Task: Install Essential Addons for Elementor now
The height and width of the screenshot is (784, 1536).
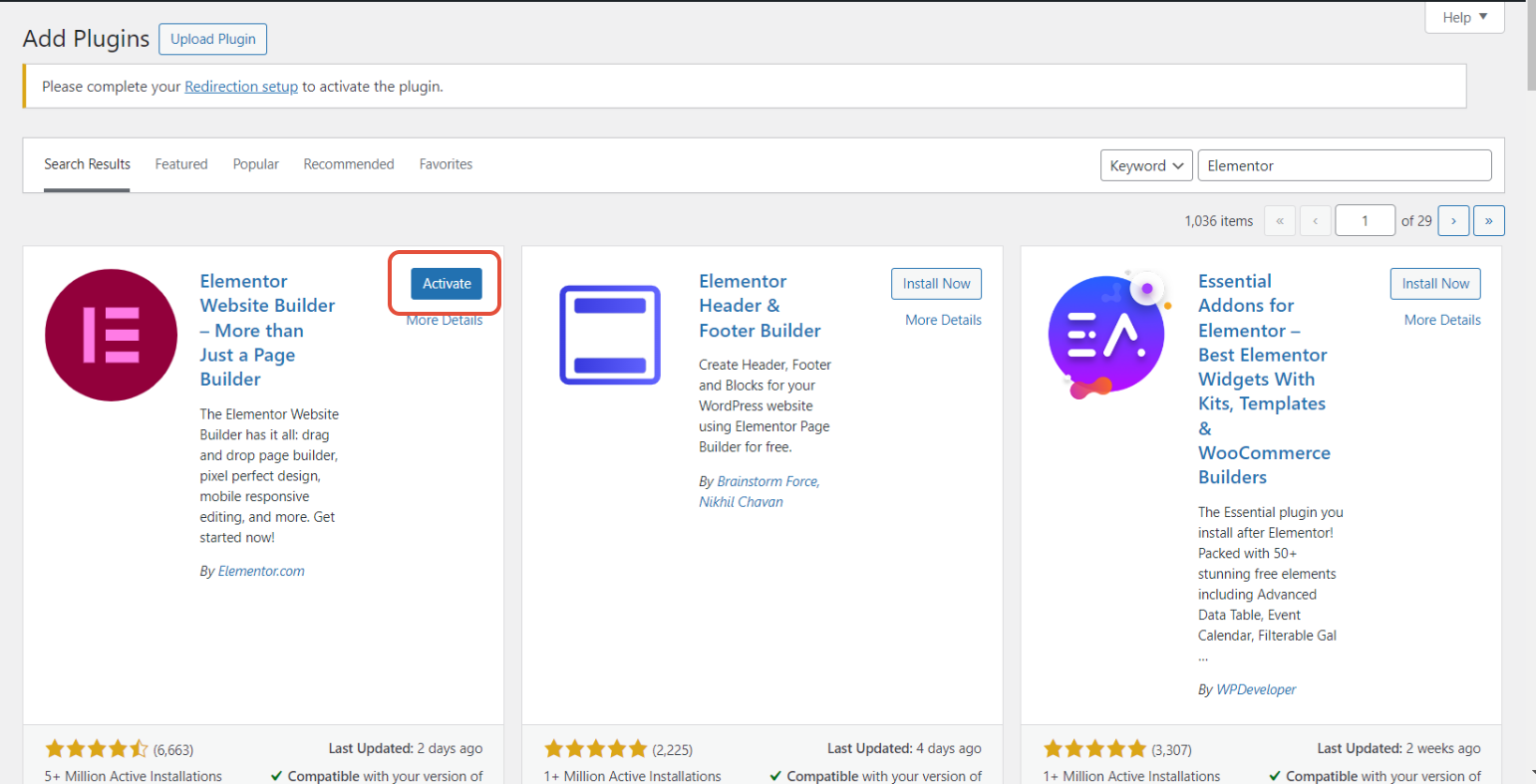Action: [1435, 284]
